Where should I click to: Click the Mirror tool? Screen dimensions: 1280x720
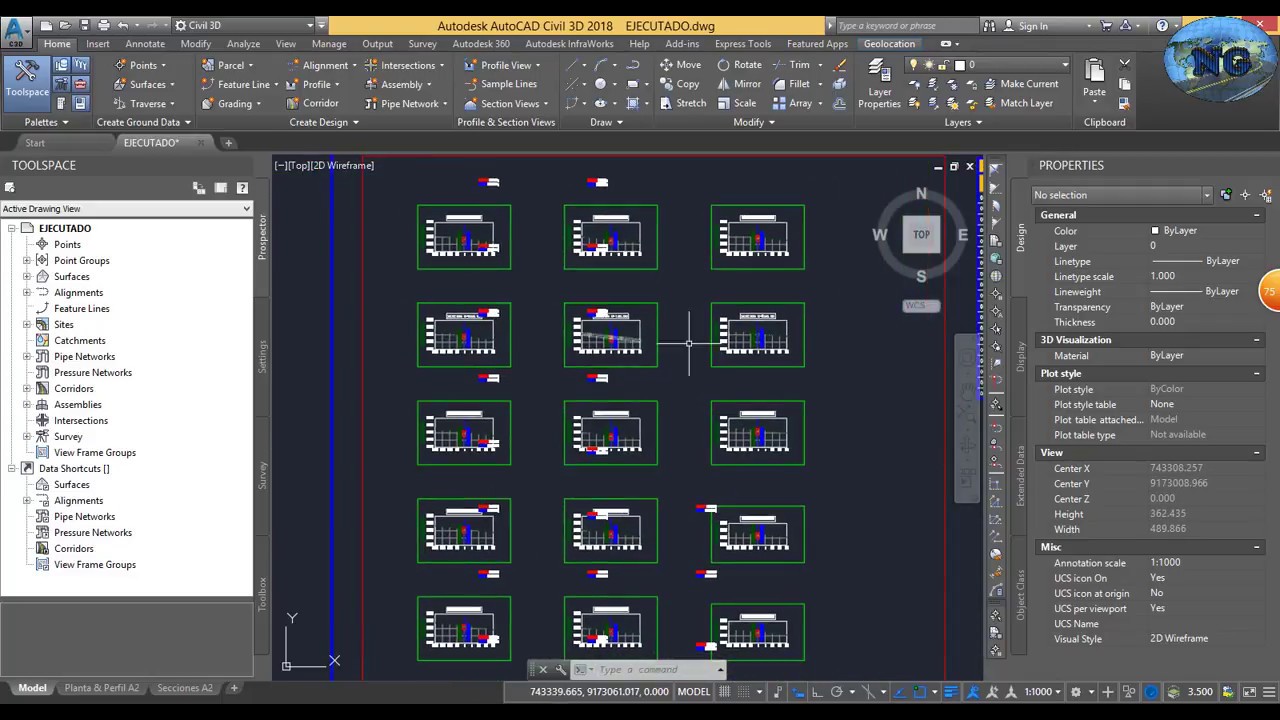(x=739, y=84)
